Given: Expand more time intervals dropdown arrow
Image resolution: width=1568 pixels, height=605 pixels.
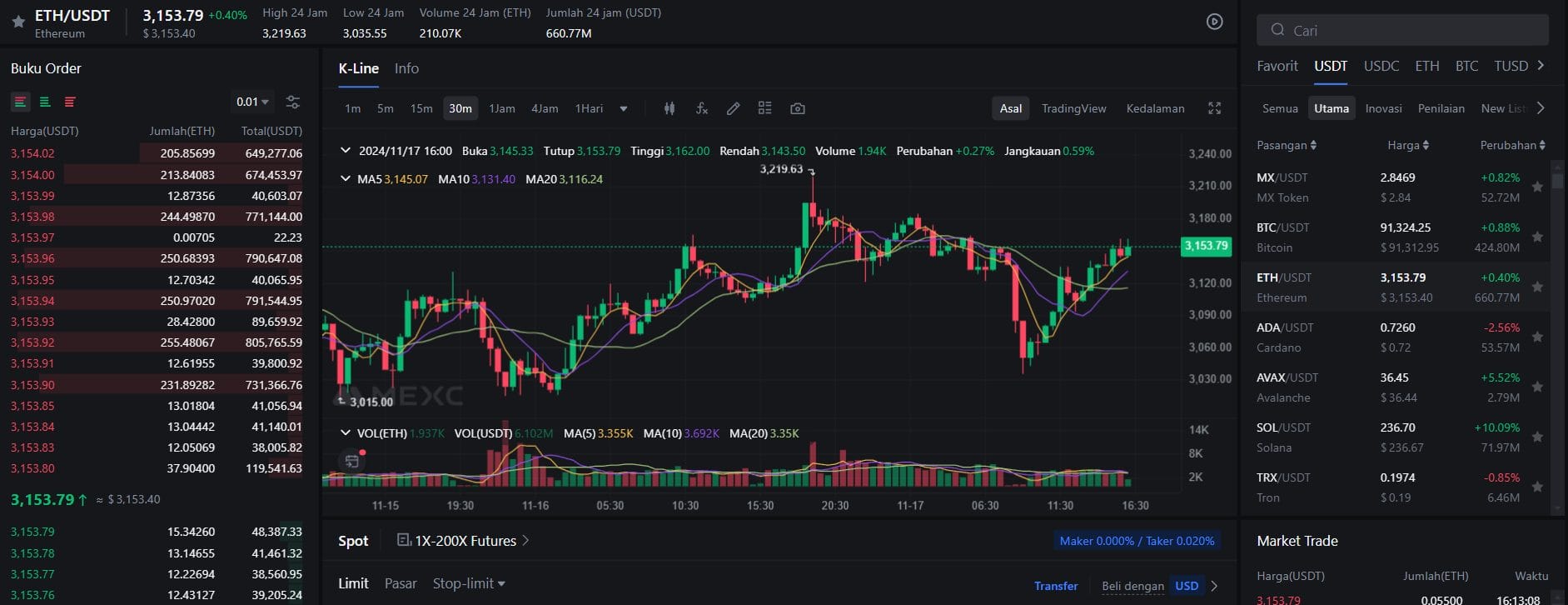Looking at the screenshot, I should 624,109.
